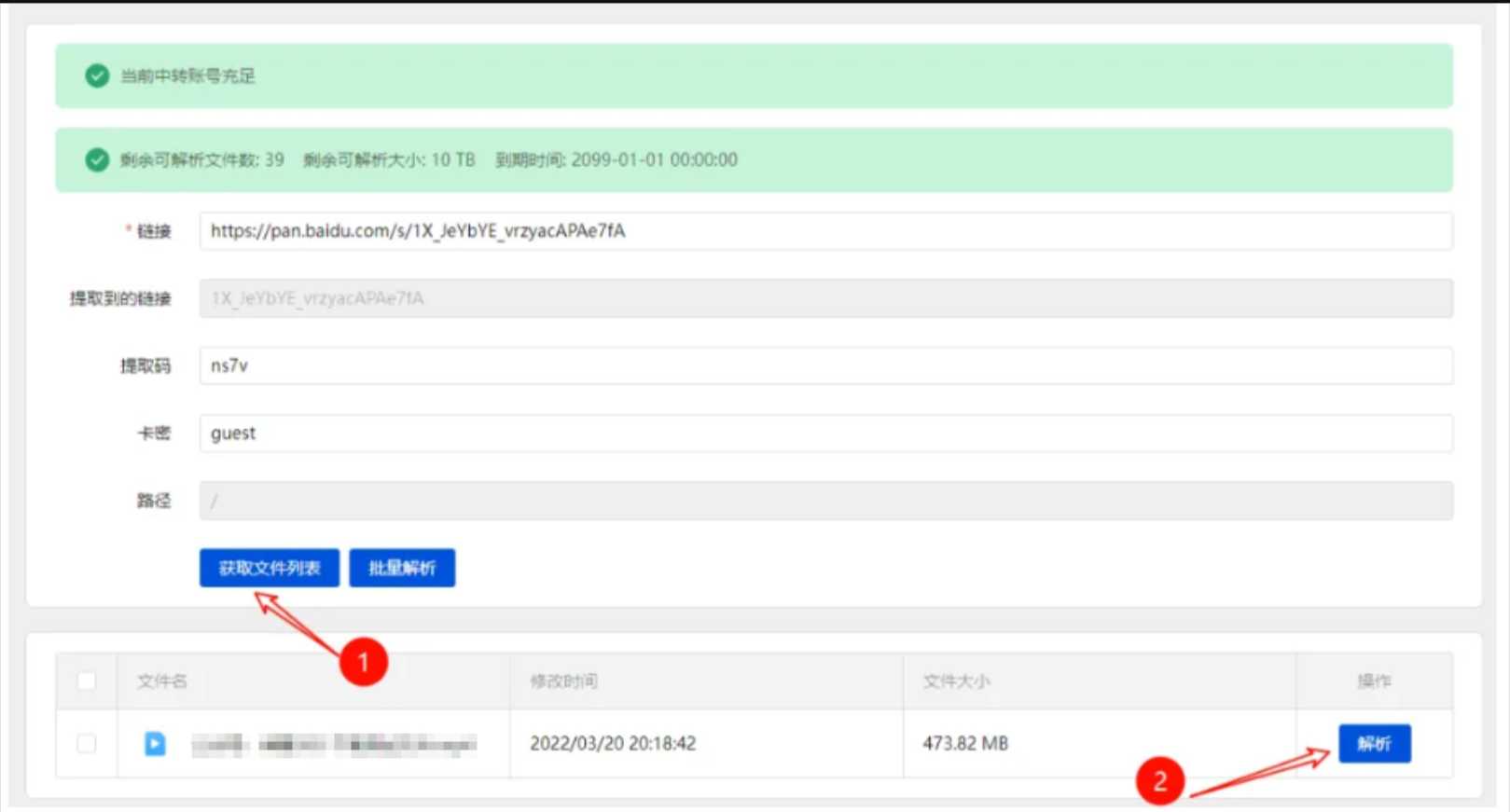The height and width of the screenshot is (812, 1510).
Task: Focus the 链接 input with Baidu pan URL
Action: [824, 231]
